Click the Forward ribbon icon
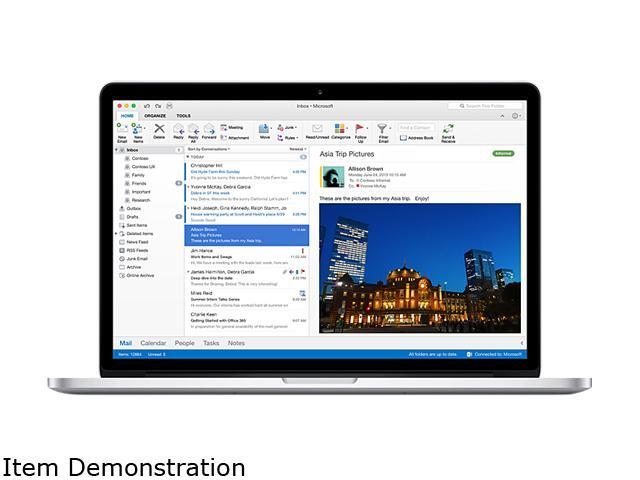This screenshot has height=480, width=640. (209, 129)
